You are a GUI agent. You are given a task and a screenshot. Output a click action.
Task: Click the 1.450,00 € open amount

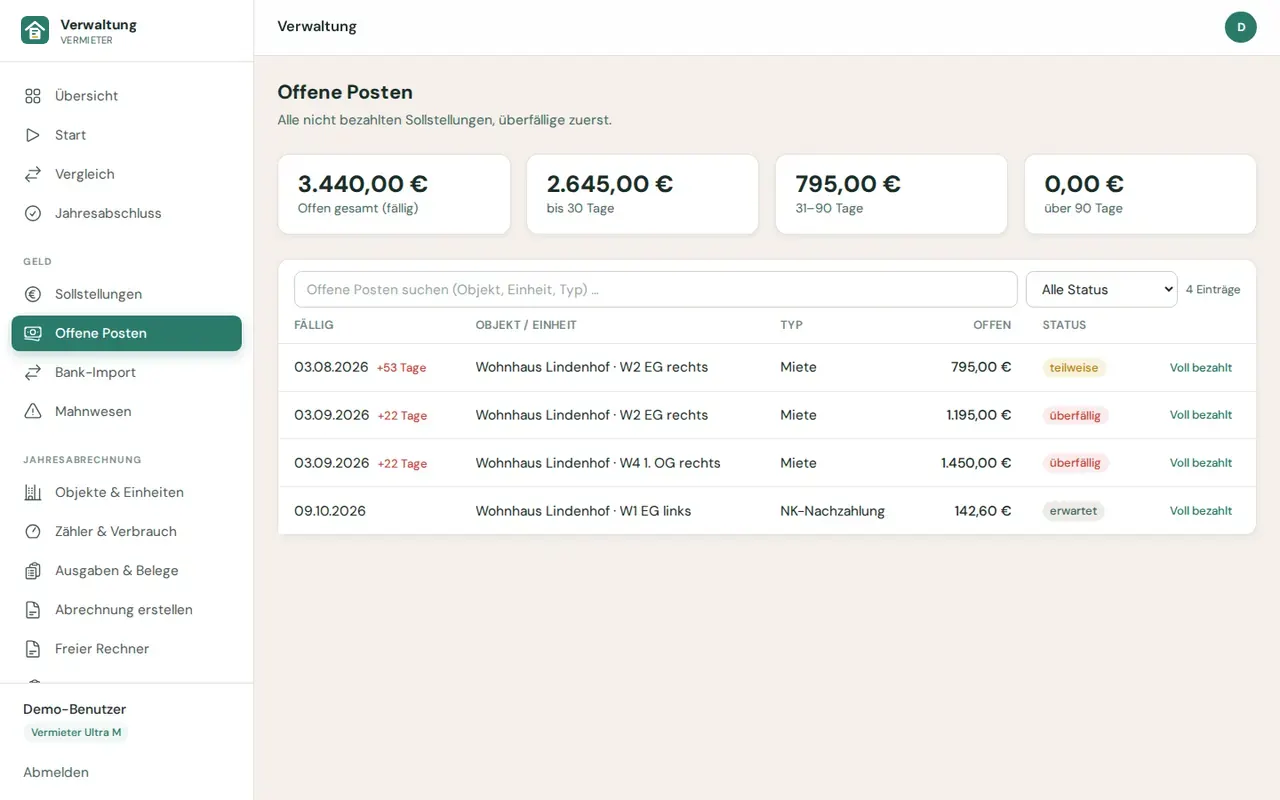point(976,463)
